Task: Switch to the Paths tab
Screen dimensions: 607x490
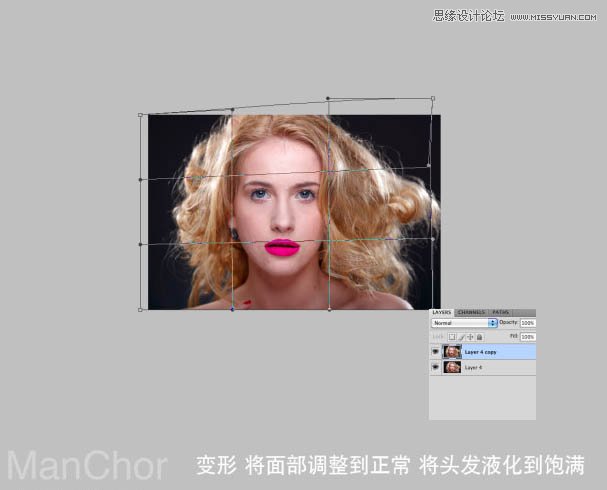Action: 501,312
